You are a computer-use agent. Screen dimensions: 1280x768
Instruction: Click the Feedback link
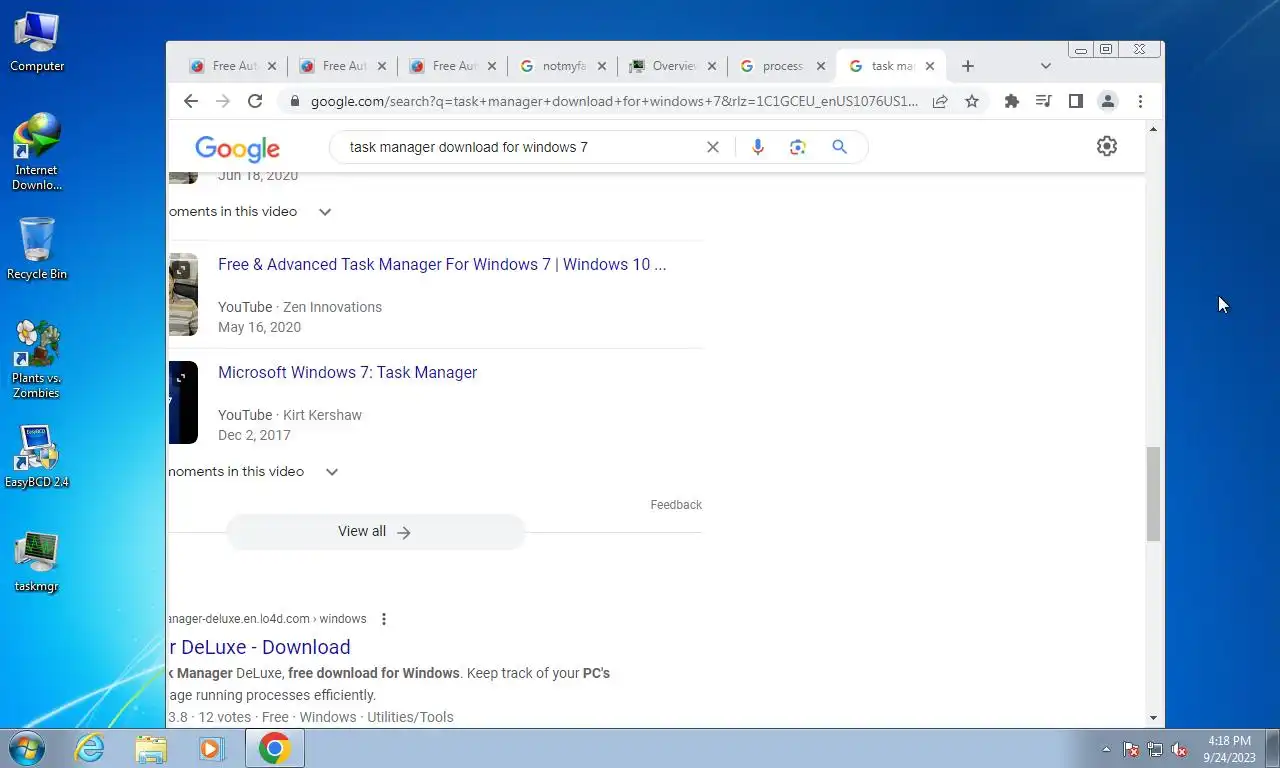coord(676,505)
